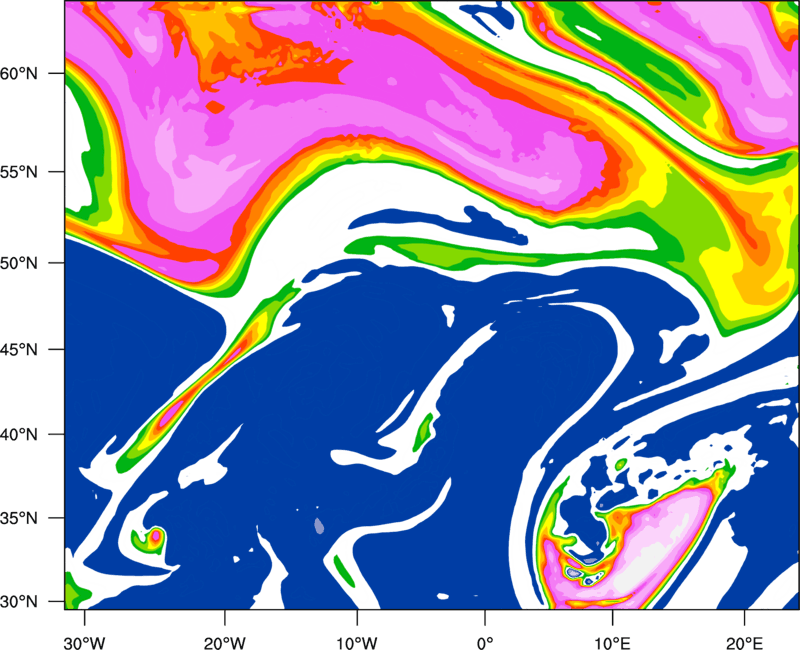The height and width of the screenshot is (650, 800).
Task: Click the 20°E longitude label
Action: pyautogui.click(x=744, y=642)
